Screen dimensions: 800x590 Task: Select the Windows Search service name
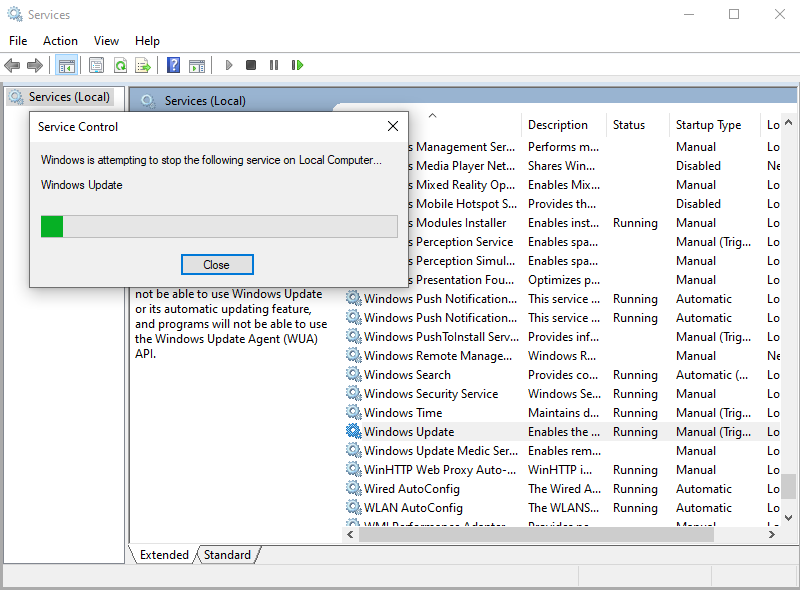pos(407,375)
